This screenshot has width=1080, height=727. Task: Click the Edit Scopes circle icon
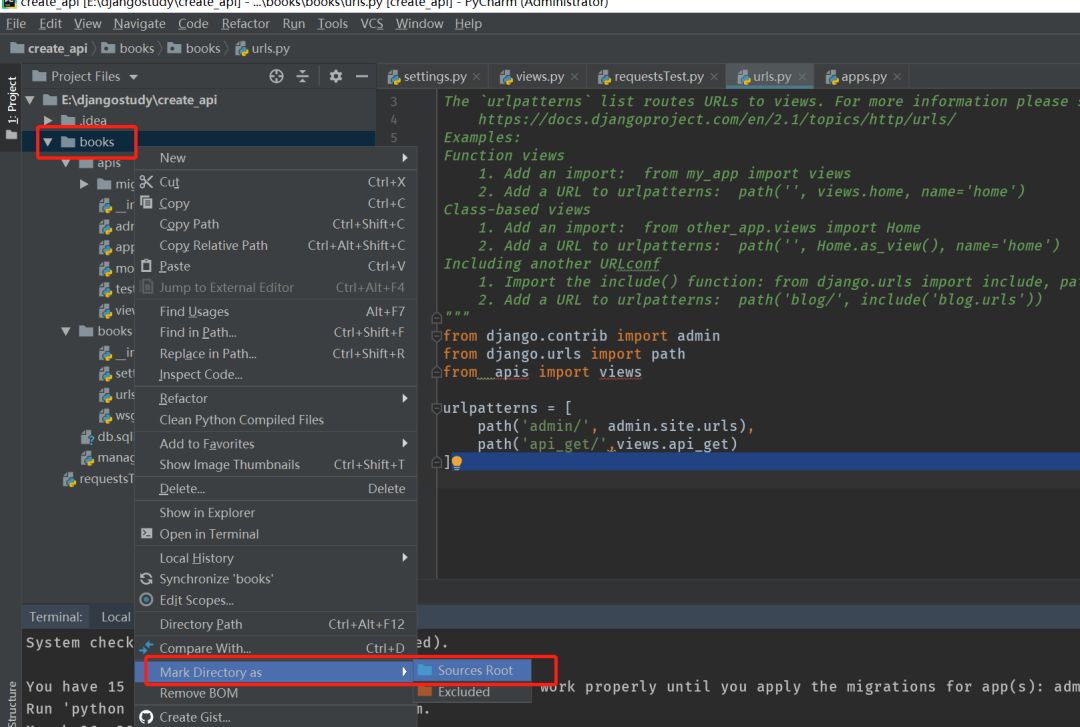pos(146,600)
